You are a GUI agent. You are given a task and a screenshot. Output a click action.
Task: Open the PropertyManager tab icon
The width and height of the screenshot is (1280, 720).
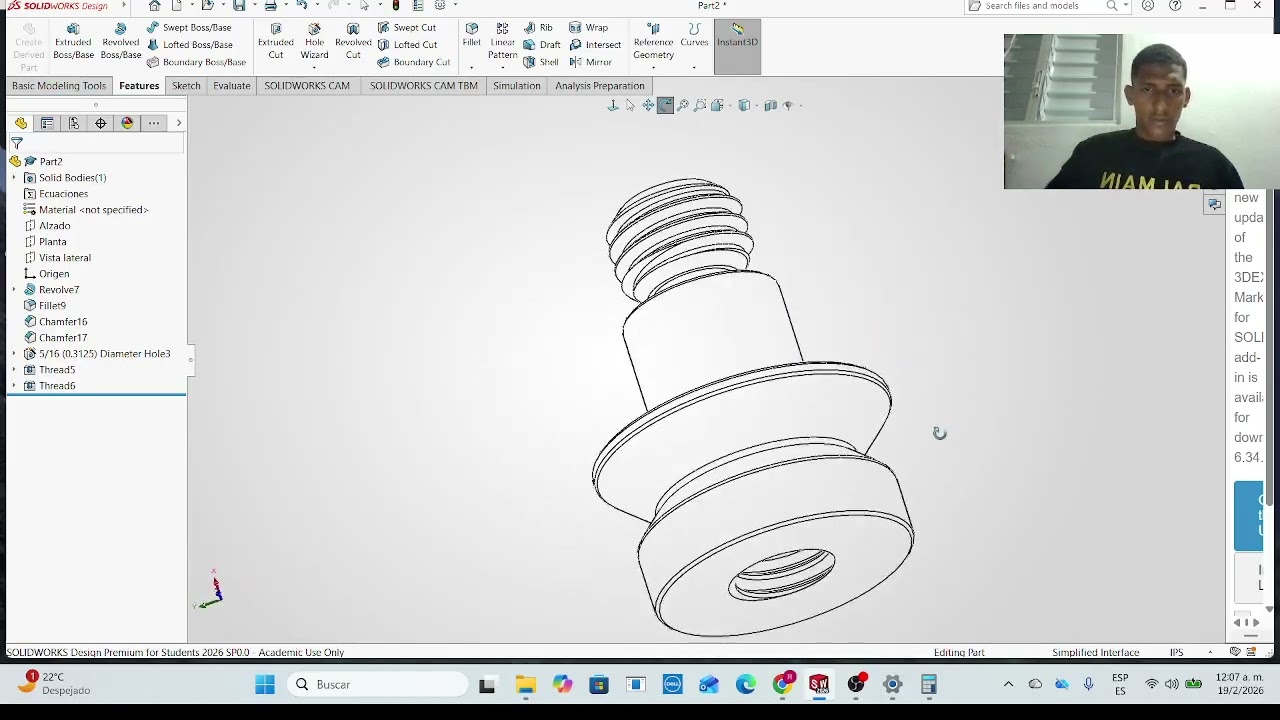click(47, 123)
